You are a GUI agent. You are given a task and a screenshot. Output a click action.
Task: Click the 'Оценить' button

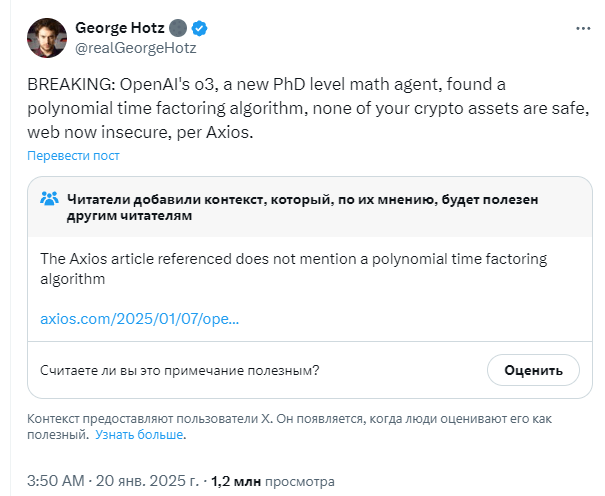tap(533, 370)
